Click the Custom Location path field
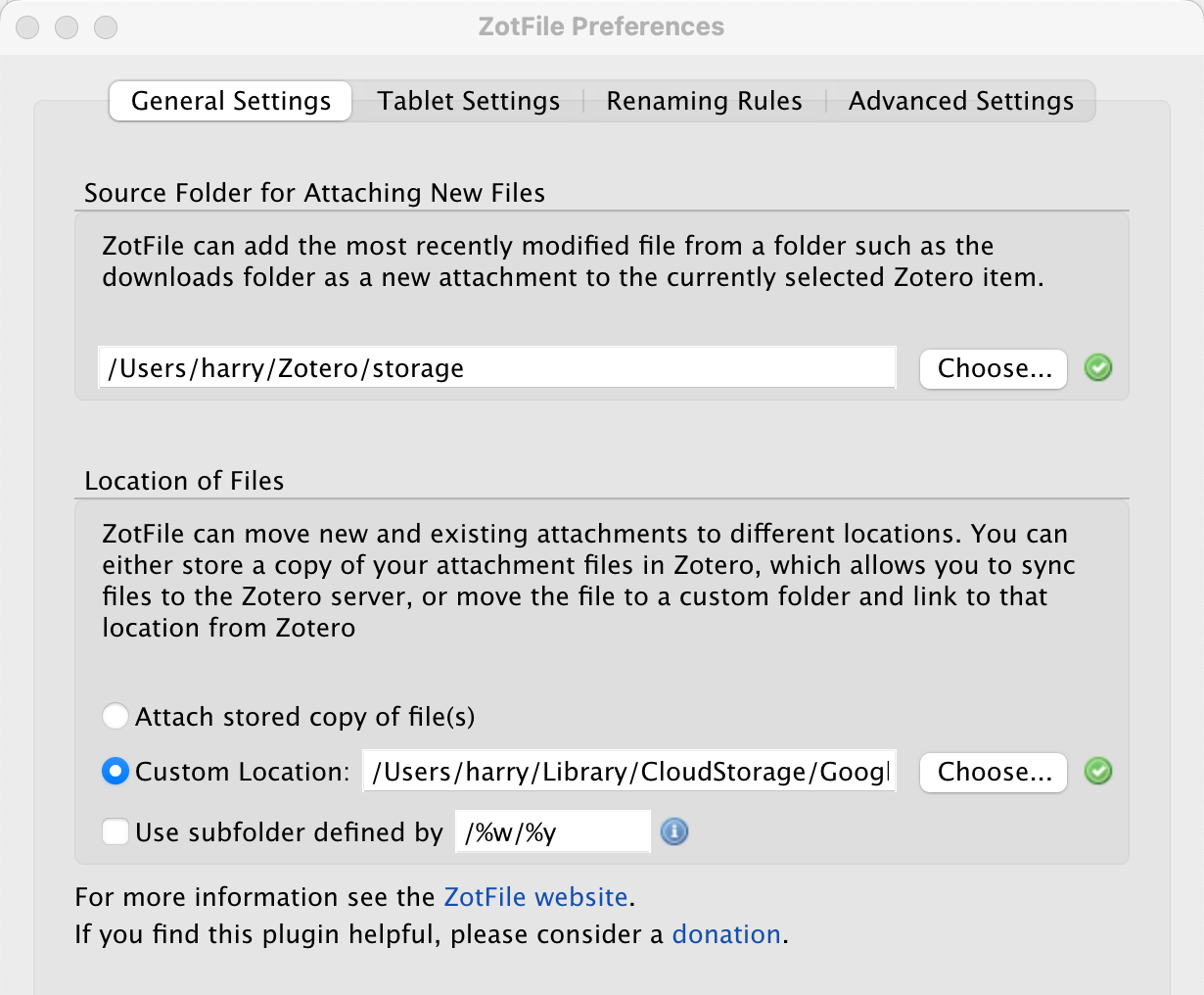1204x995 pixels. pyautogui.click(x=628, y=772)
